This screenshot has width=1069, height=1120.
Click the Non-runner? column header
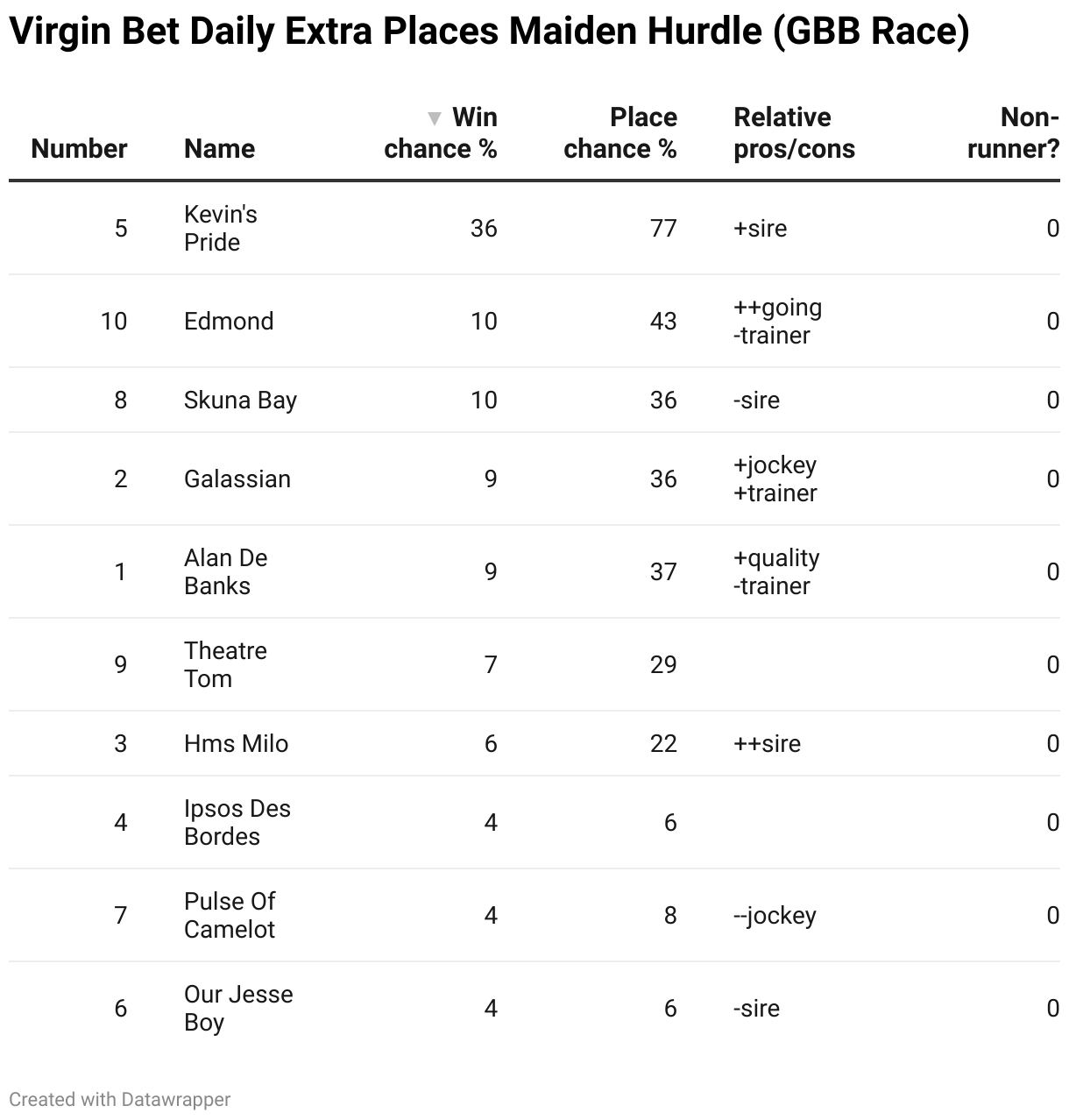1013,133
